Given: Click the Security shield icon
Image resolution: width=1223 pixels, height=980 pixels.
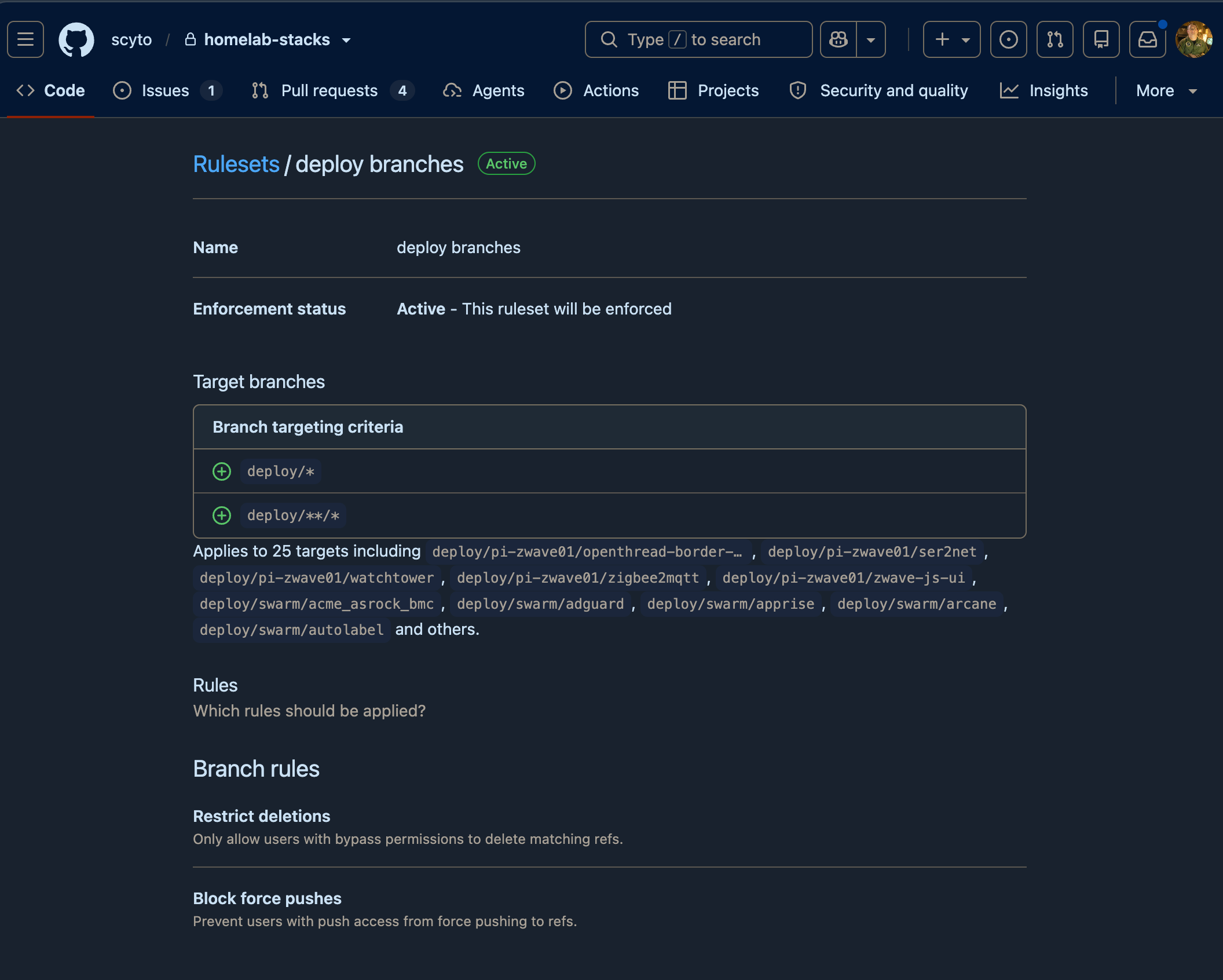Looking at the screenshot, I should 798,90.
